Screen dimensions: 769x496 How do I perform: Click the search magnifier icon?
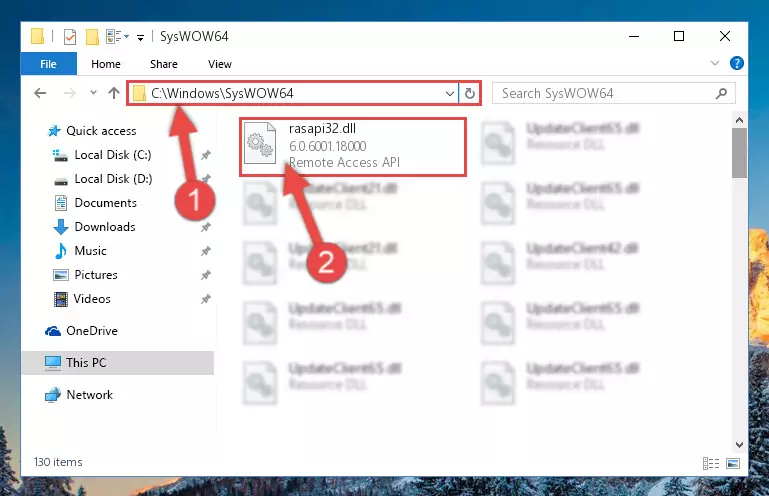point(721,93)
